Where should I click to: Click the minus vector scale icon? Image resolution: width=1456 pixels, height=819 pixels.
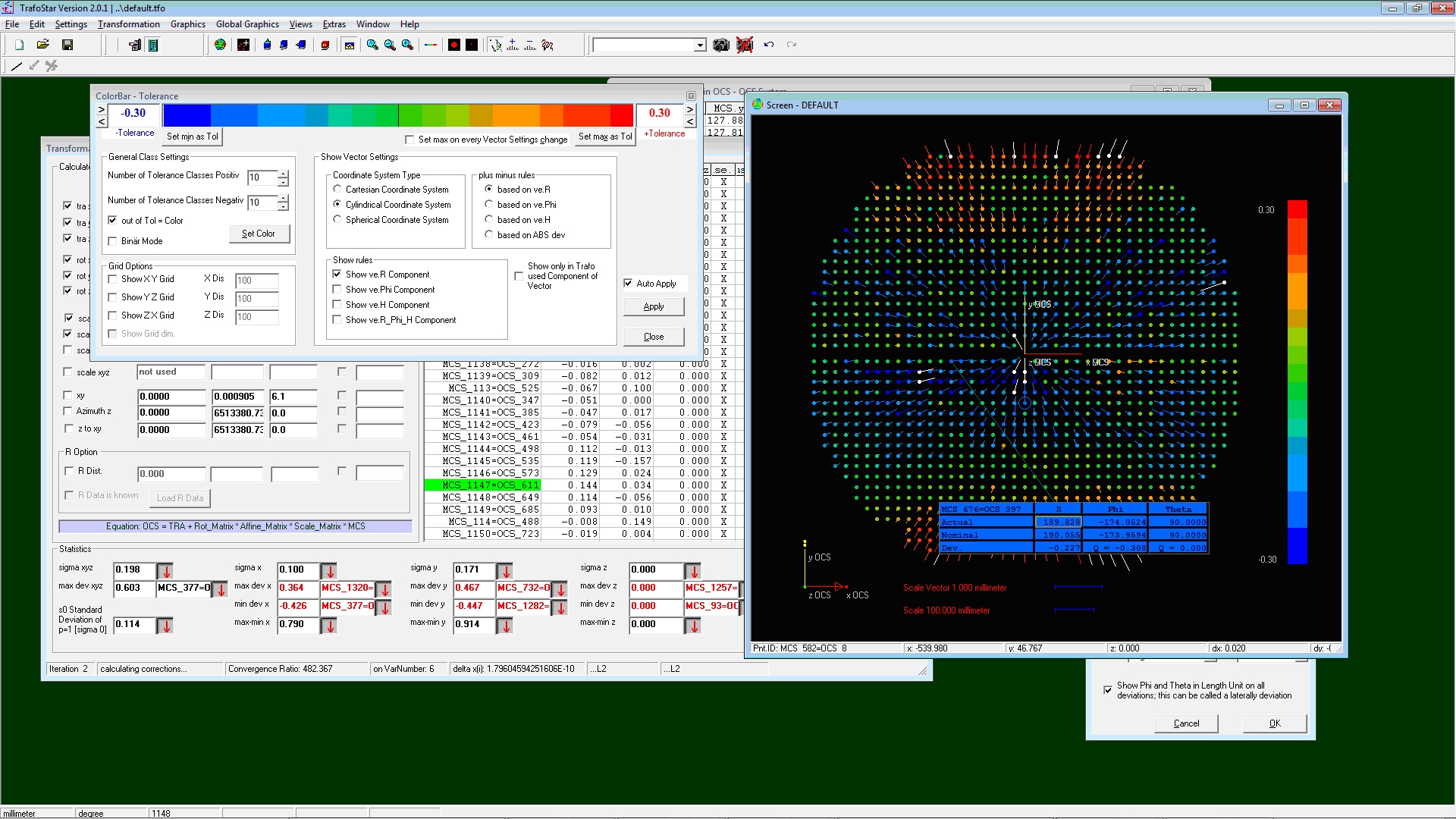click(x=530, y=45)
